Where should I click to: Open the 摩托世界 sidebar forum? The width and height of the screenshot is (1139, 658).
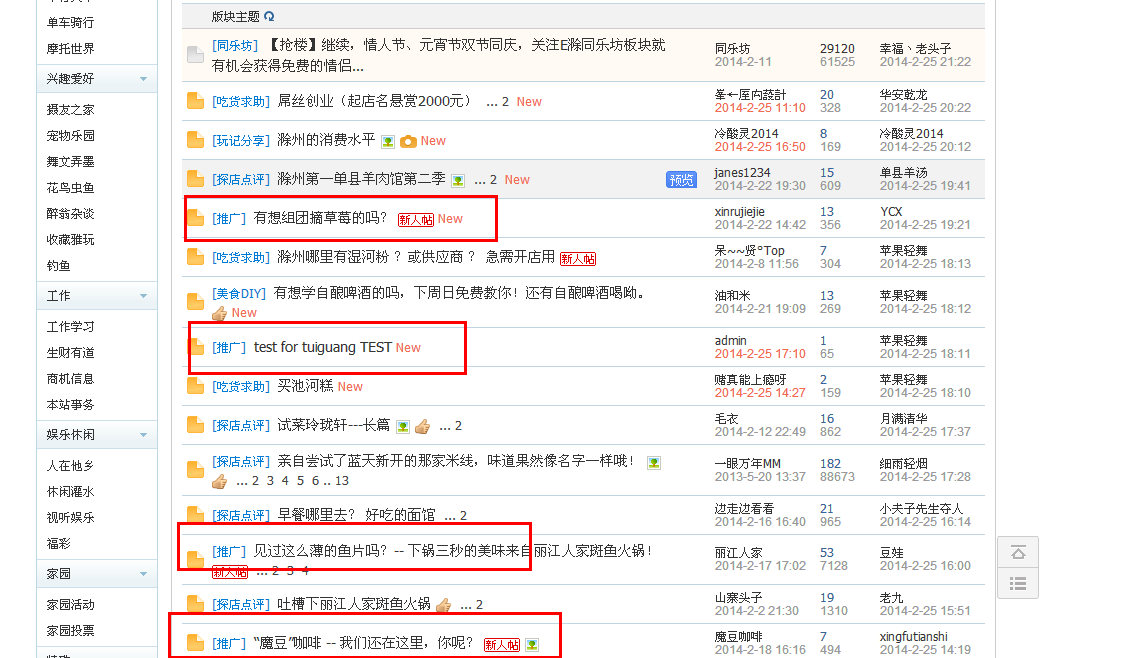(x=70, y=49)
